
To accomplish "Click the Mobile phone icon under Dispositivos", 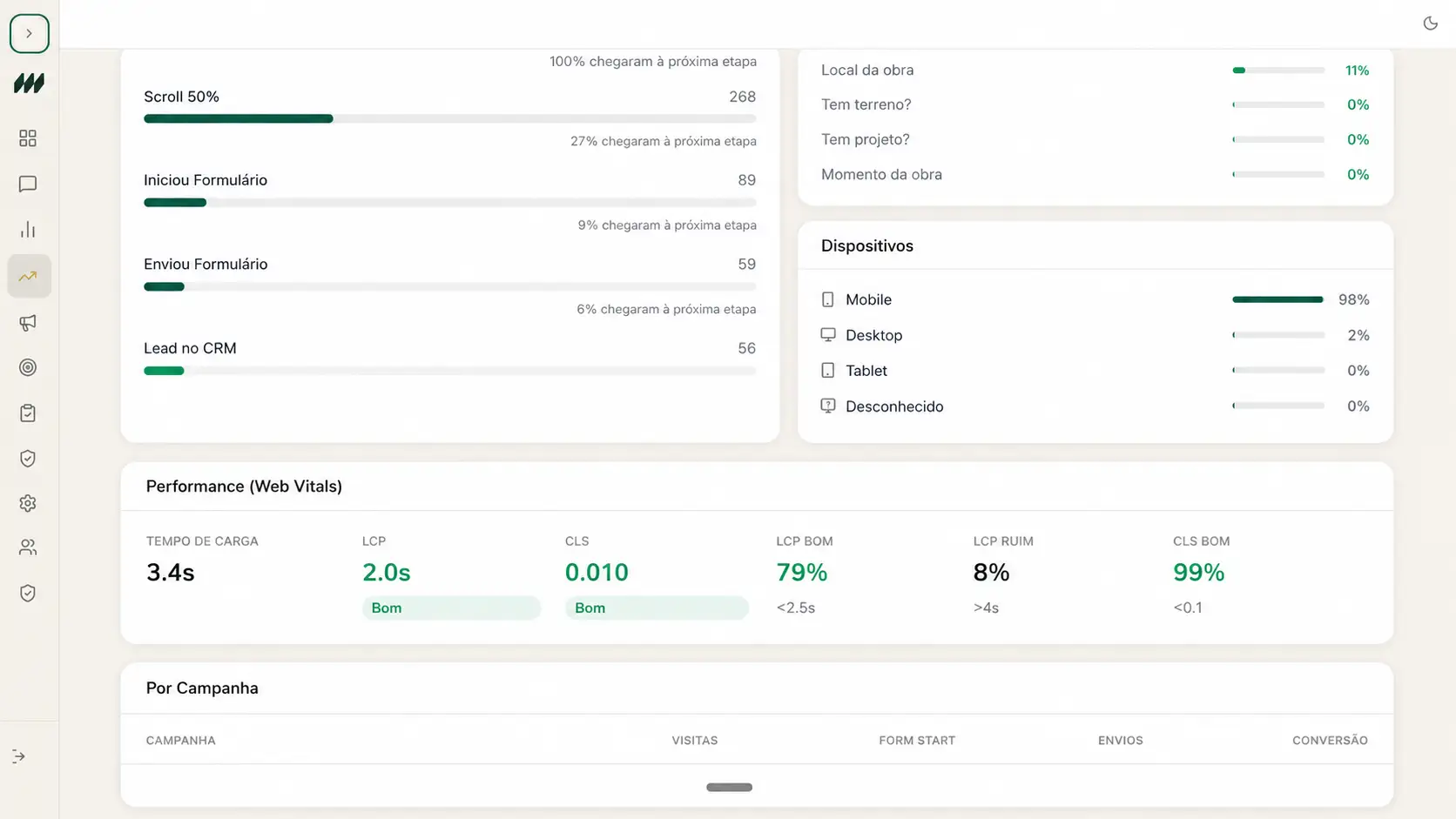I will [x=827, y=299].
